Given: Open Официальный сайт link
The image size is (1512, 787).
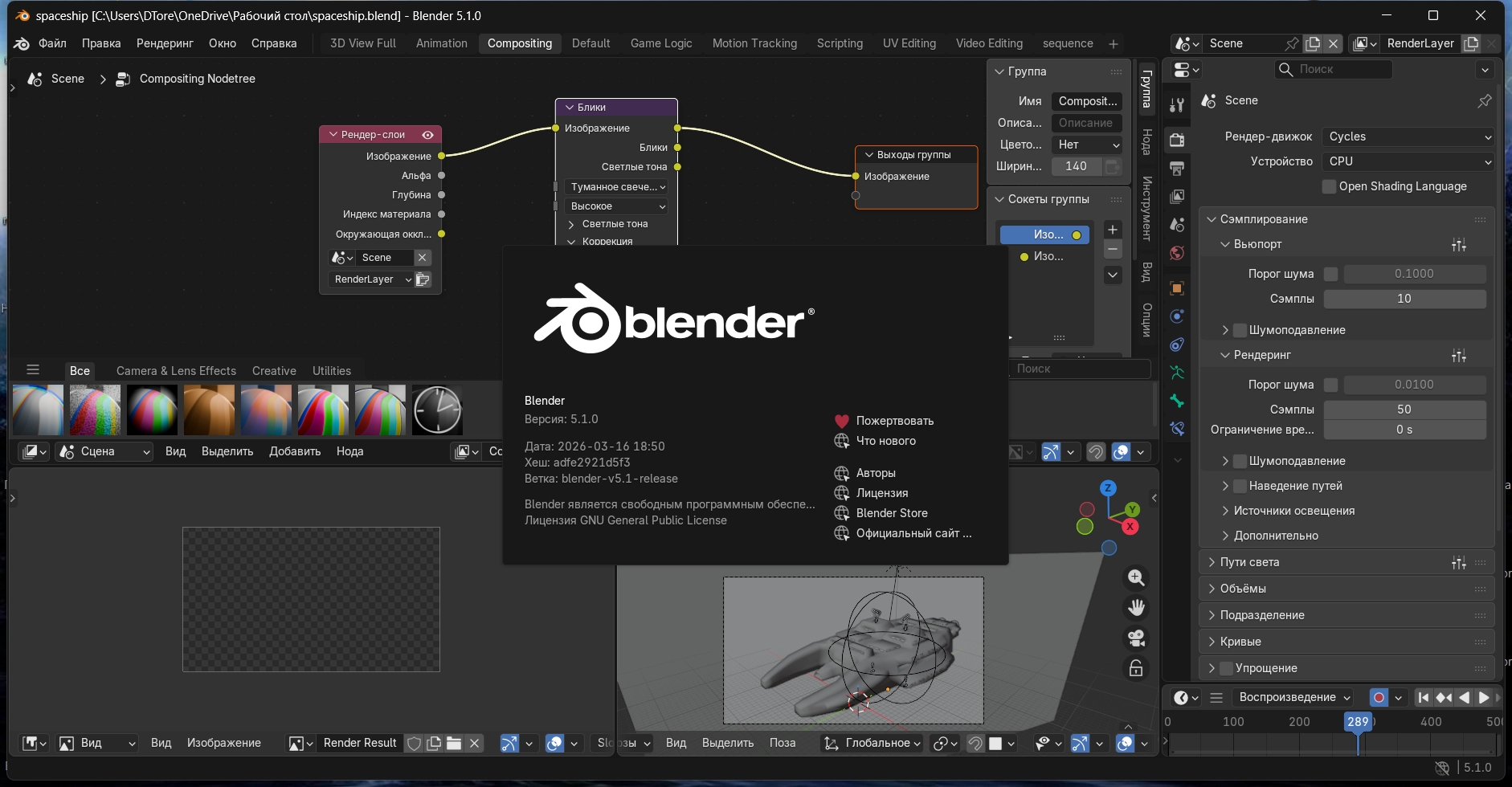Looking at the screenshot, I should (913, 533).
